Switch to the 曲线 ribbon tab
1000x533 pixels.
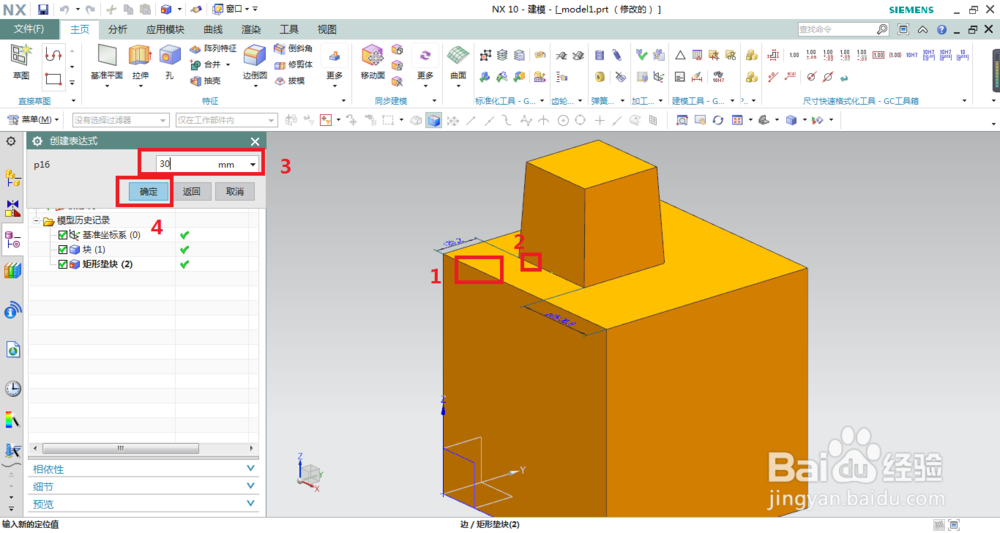213,29
